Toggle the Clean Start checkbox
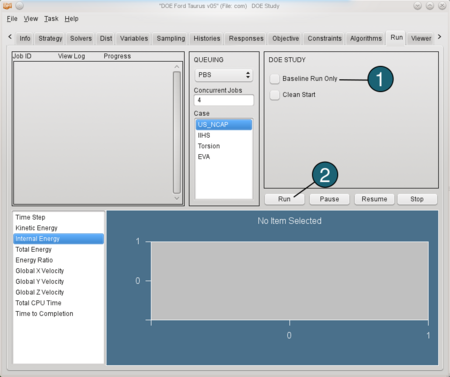Viewport: 450px width, 377px height. click(x=275, y=95)
